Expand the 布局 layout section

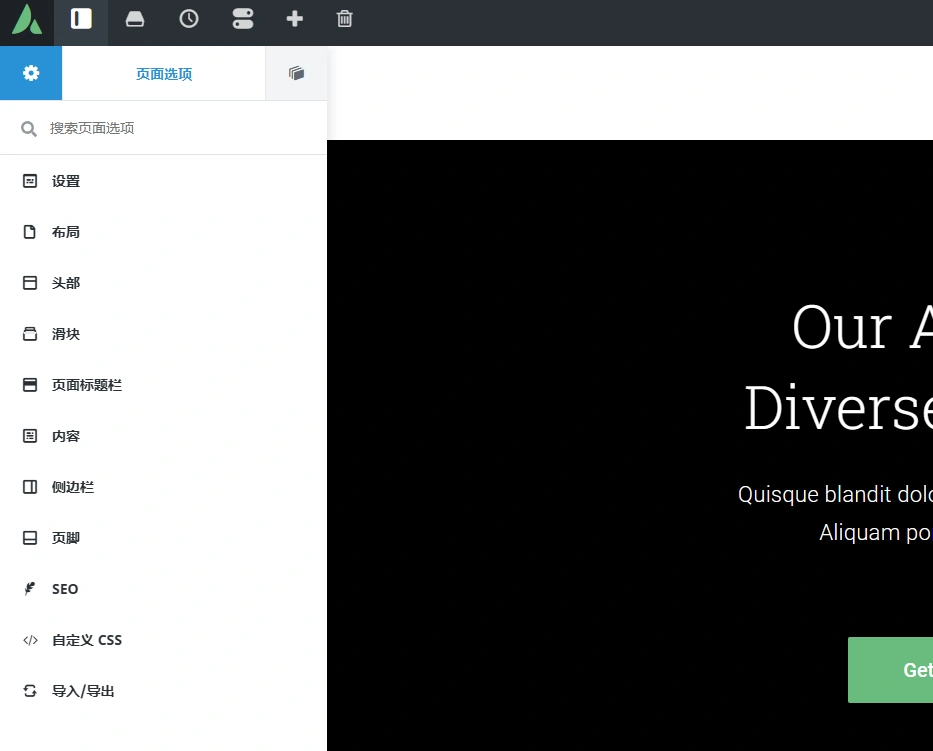66,231
